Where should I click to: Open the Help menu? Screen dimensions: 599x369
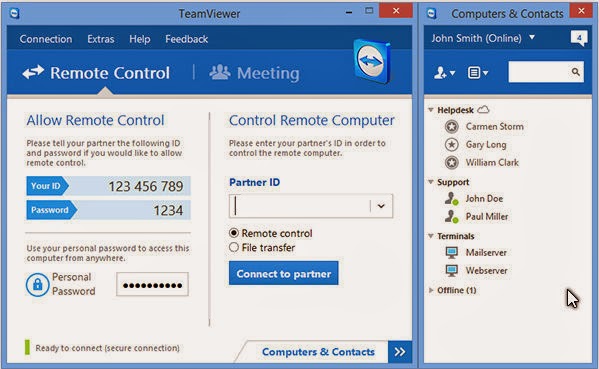click(139, 39)
